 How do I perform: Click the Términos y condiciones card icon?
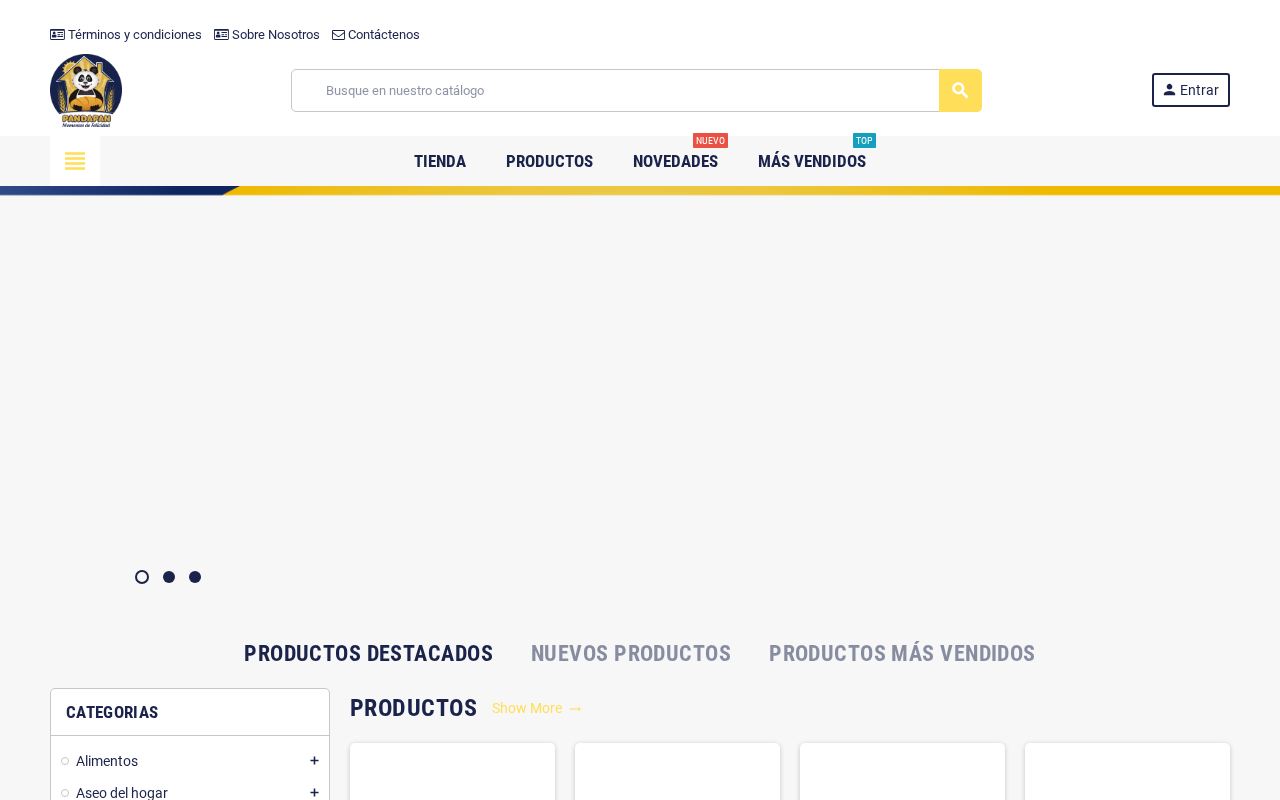coord(57,35)
